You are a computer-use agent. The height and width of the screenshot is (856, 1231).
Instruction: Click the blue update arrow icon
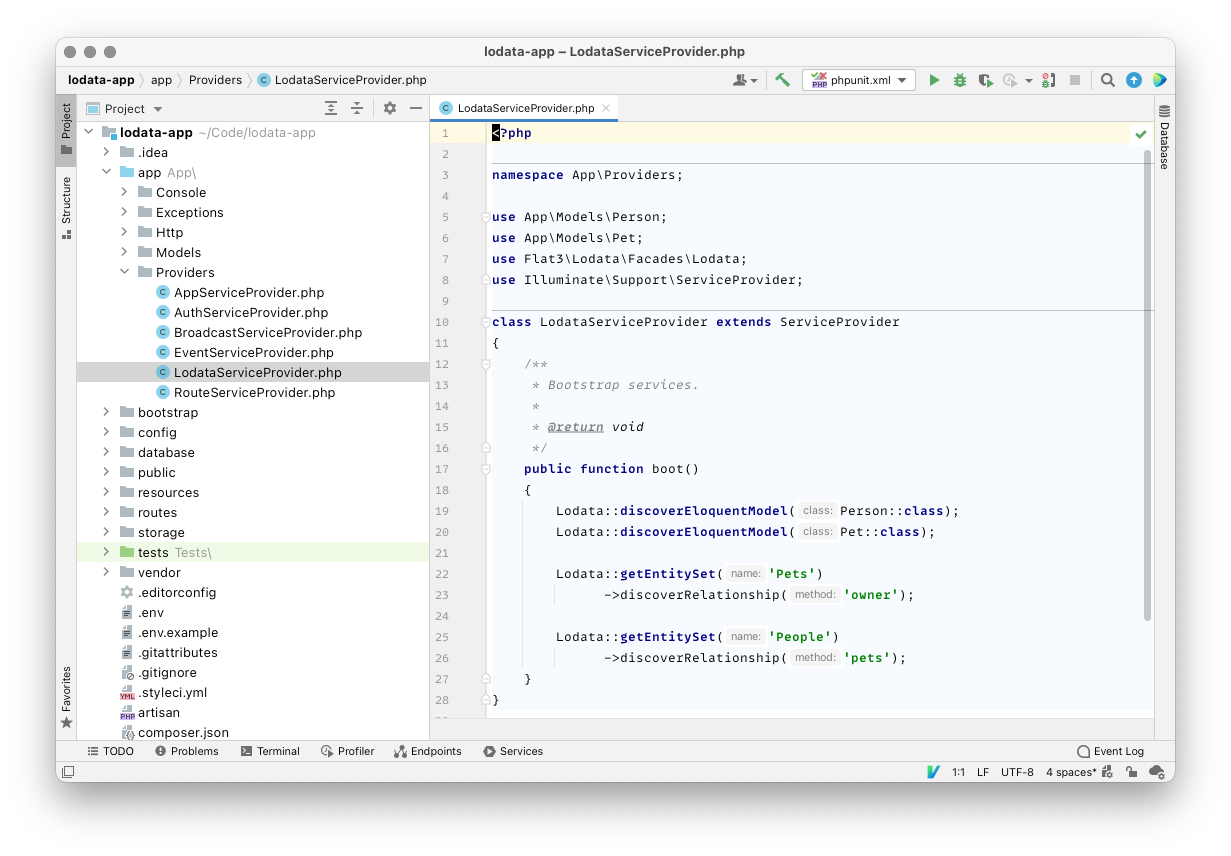pyautogui.click(x=1134, y=80)
